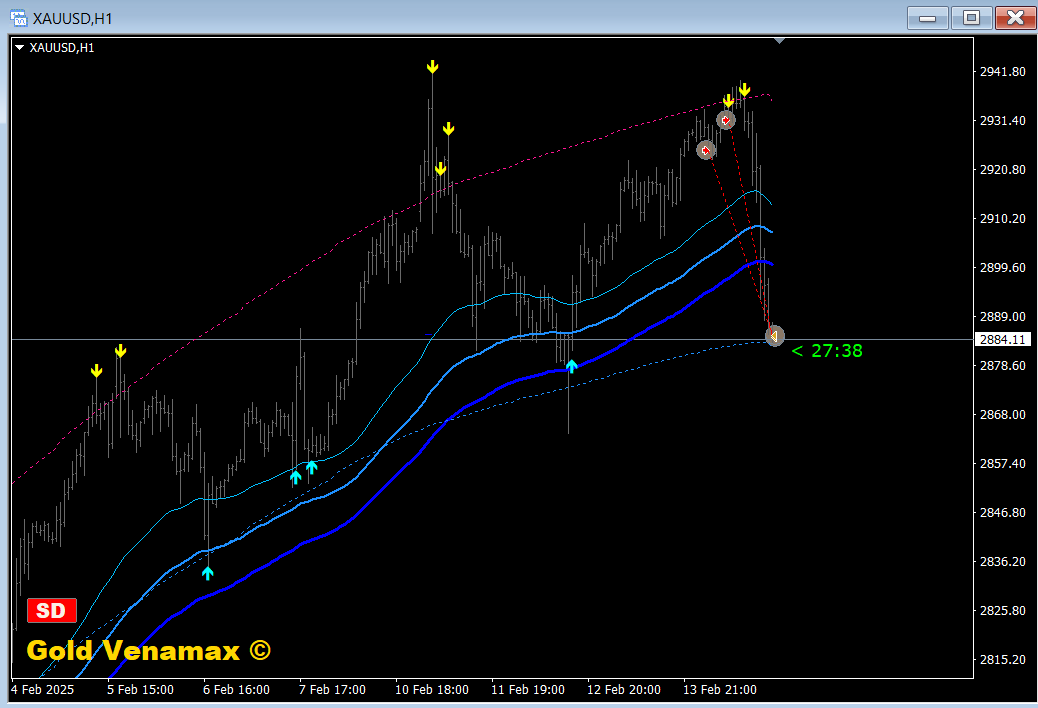The width and height of the screenshot is (1038, 708).
Task: Click the 2878.60 price scale value
Action: pos(1002,365)
